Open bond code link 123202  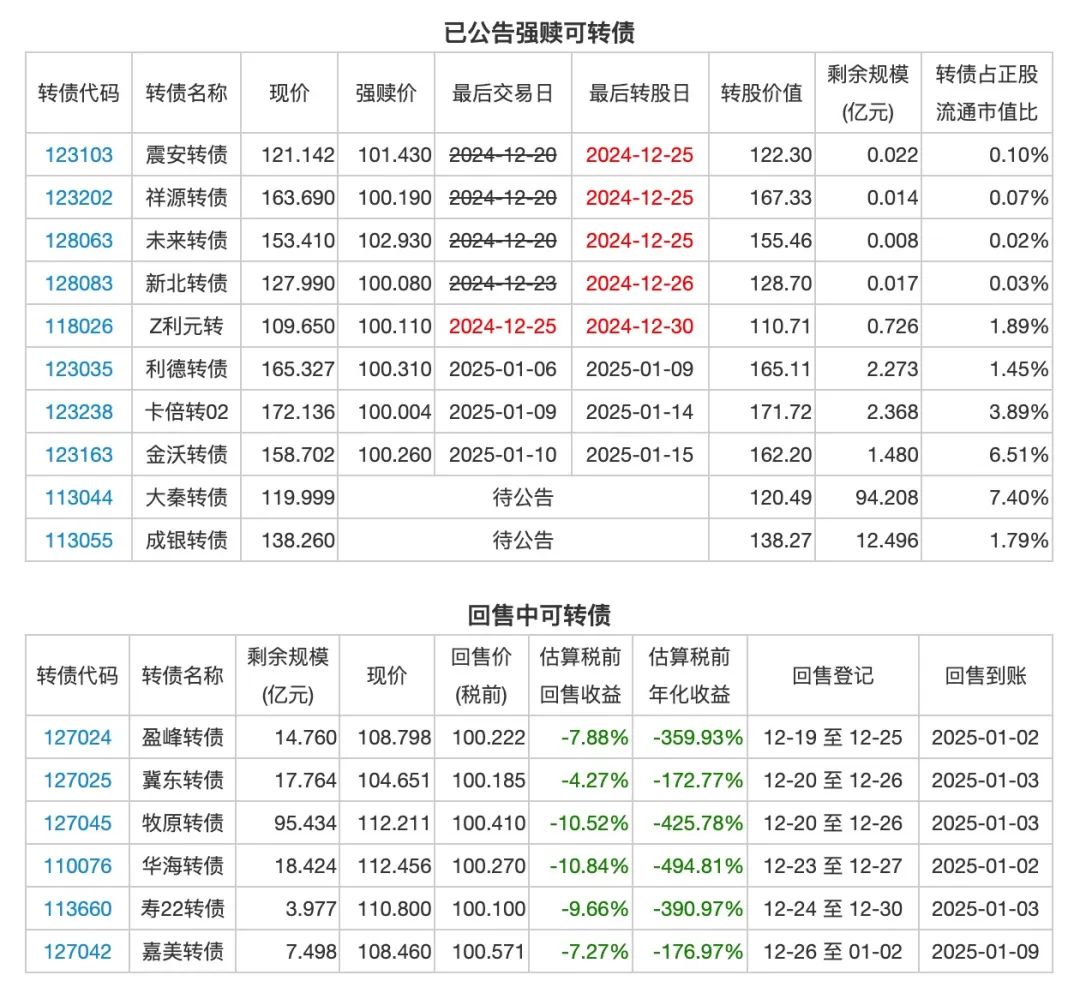coord(79,198)
